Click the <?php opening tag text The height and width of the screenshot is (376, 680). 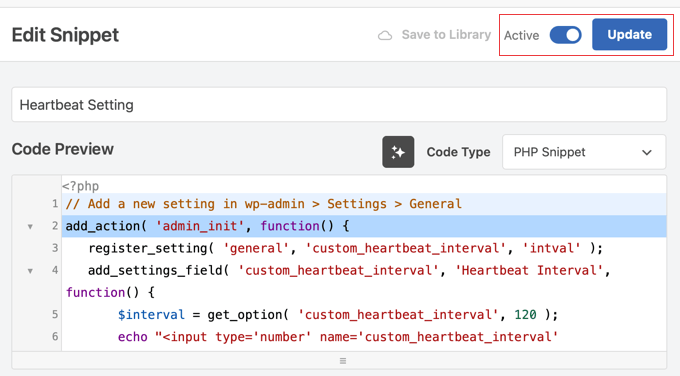tap(81, 186)
